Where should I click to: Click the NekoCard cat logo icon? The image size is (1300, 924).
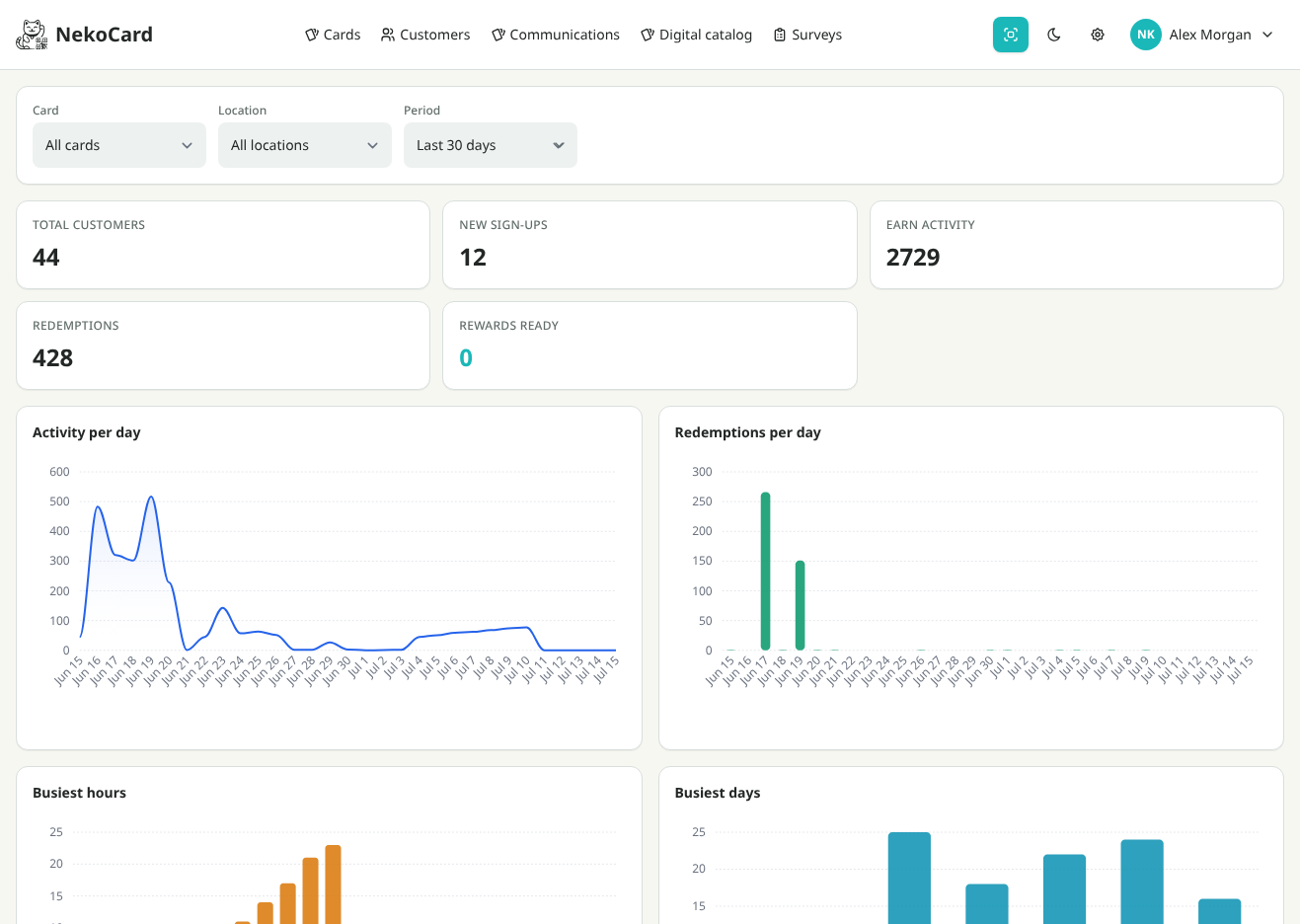(32, 35)
